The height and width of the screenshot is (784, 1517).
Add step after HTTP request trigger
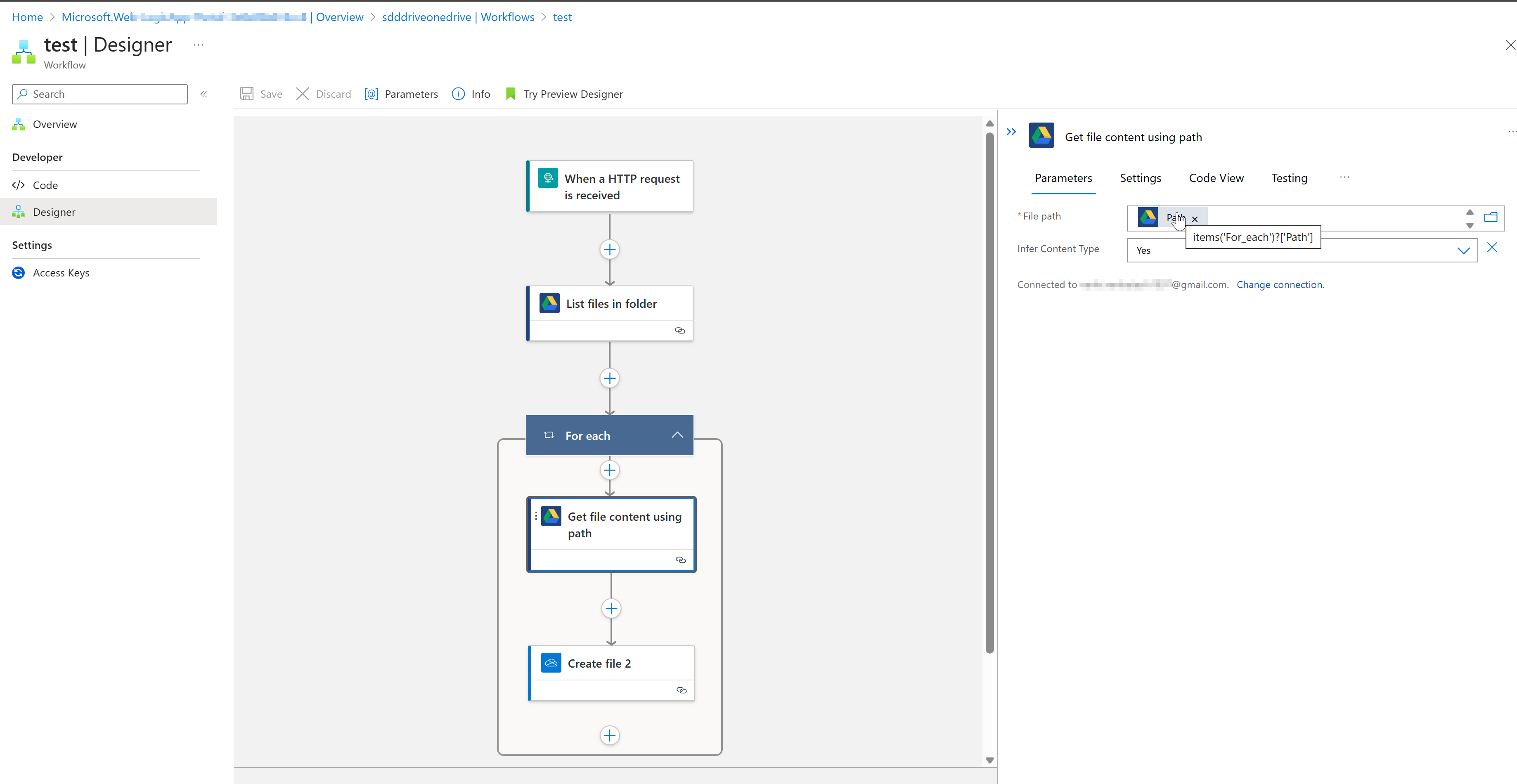610,250
